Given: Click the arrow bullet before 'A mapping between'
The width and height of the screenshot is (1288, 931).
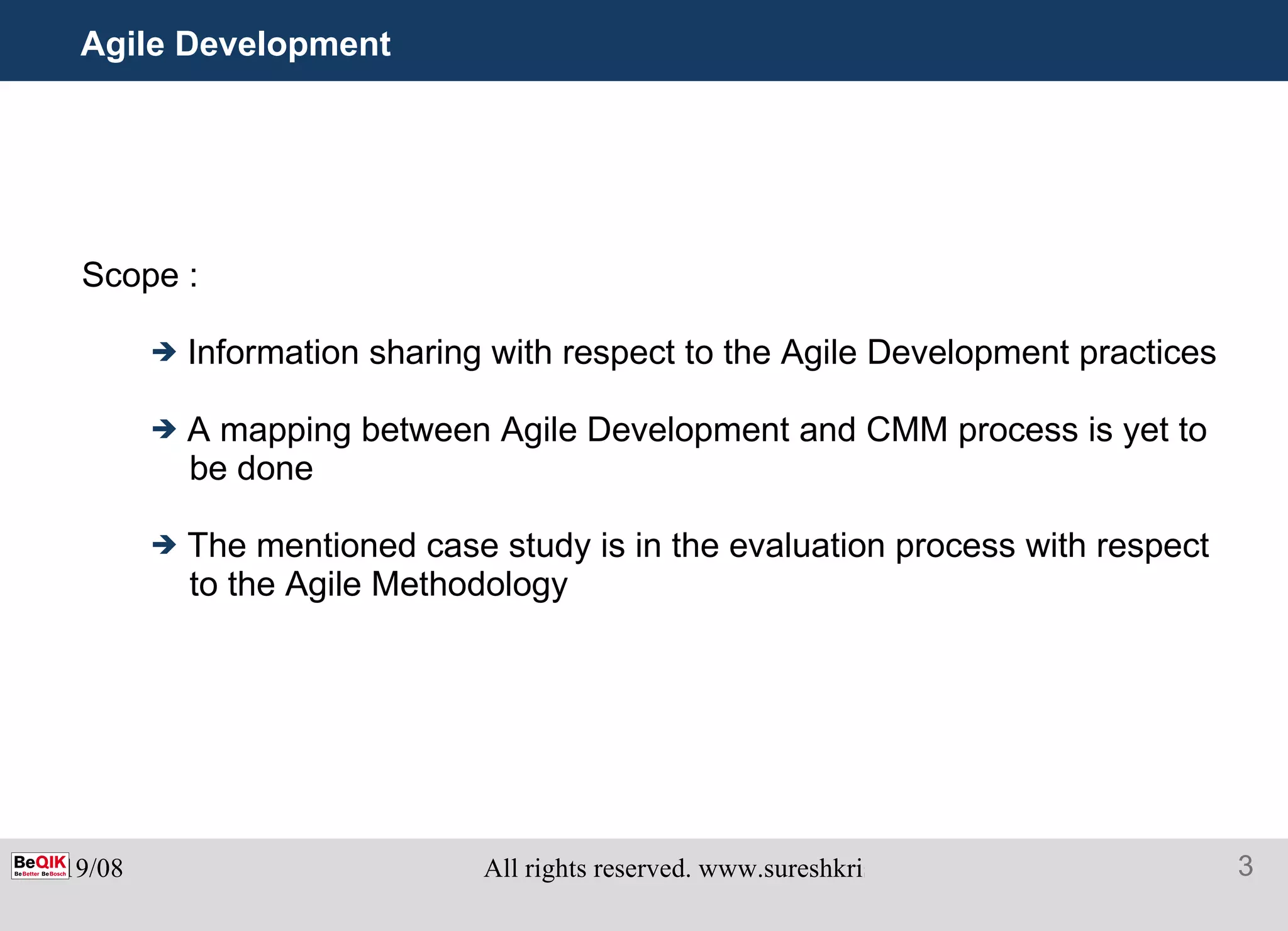Looking at the screenshot, I should coord(164,430).
